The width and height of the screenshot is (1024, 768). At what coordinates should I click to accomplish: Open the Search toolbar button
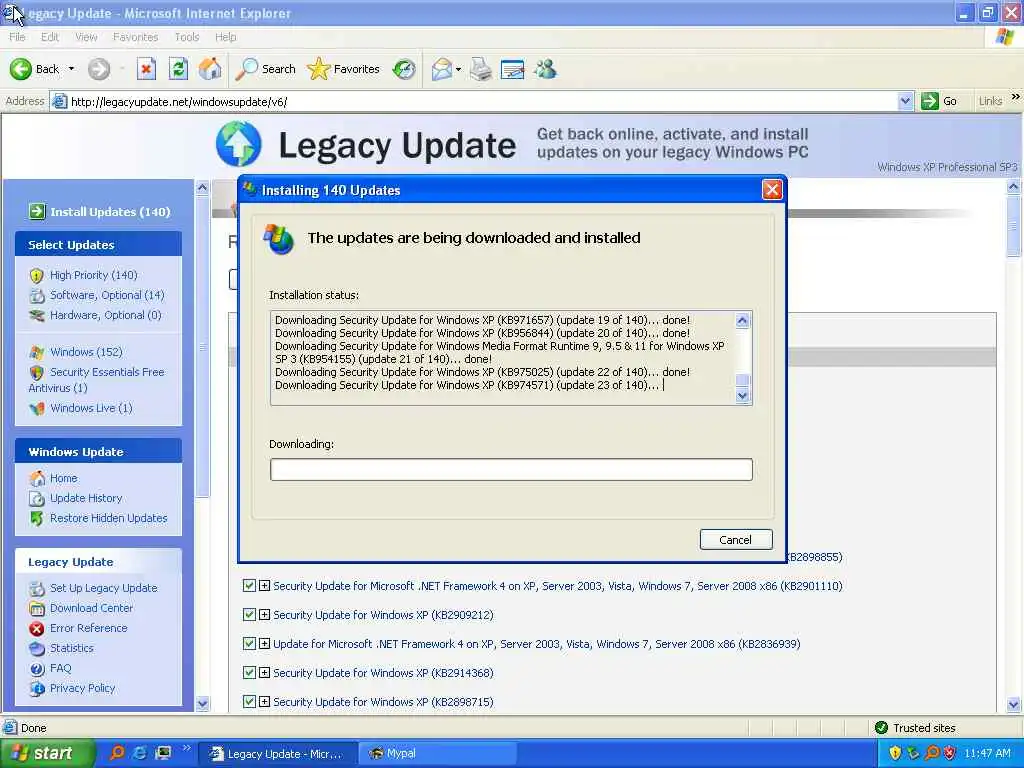pyautogui.click(x=266, y=69)
